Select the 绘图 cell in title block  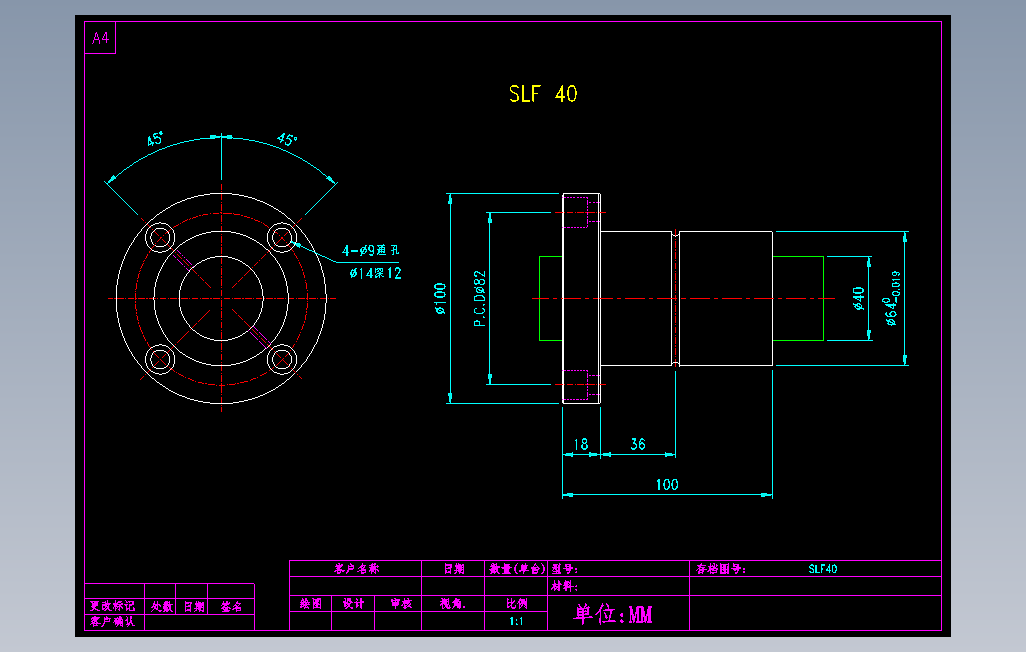pos(311,604)
